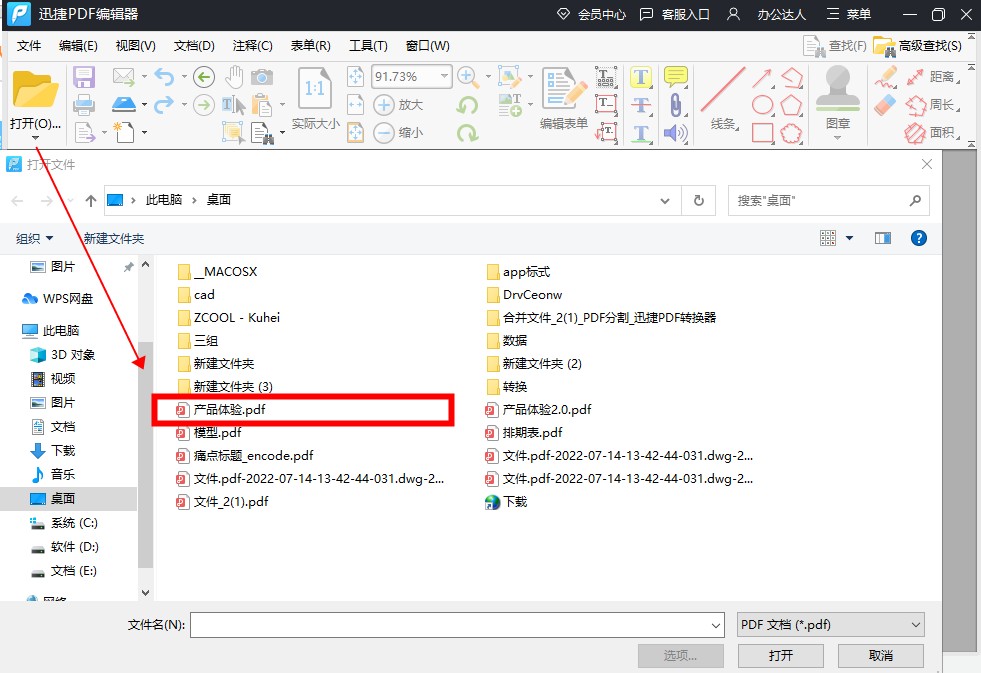Click the 取消 button
The image size is (981, 673).
coord(880,655)
